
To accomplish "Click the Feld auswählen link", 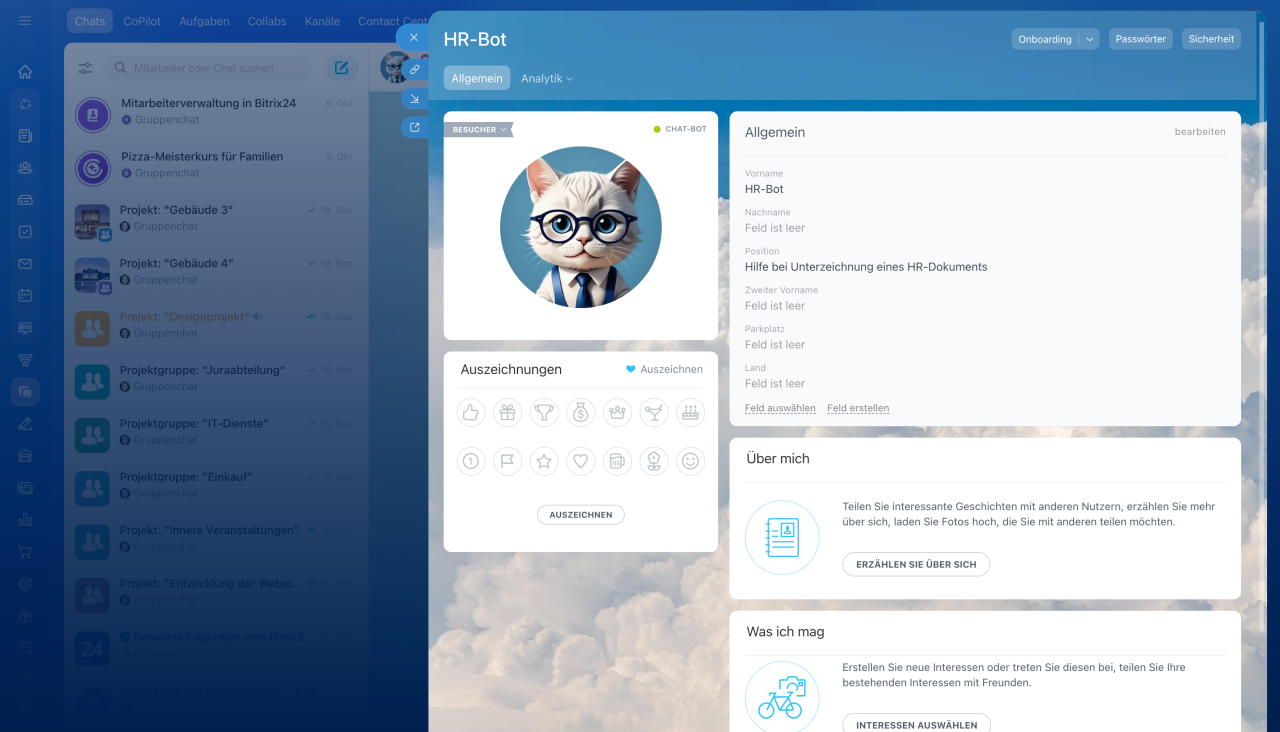I will 780,408.
